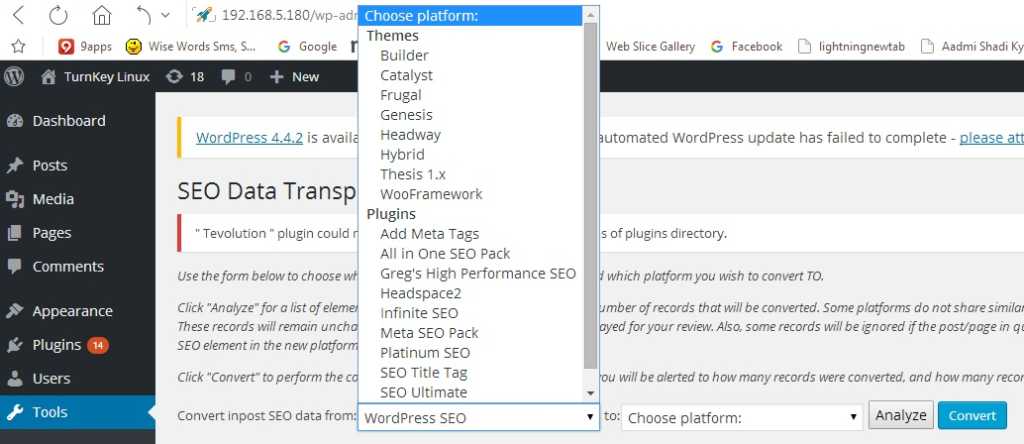1024x444 pixels.
Task: Select Infinite SEO option
Action: click(470, 313)
